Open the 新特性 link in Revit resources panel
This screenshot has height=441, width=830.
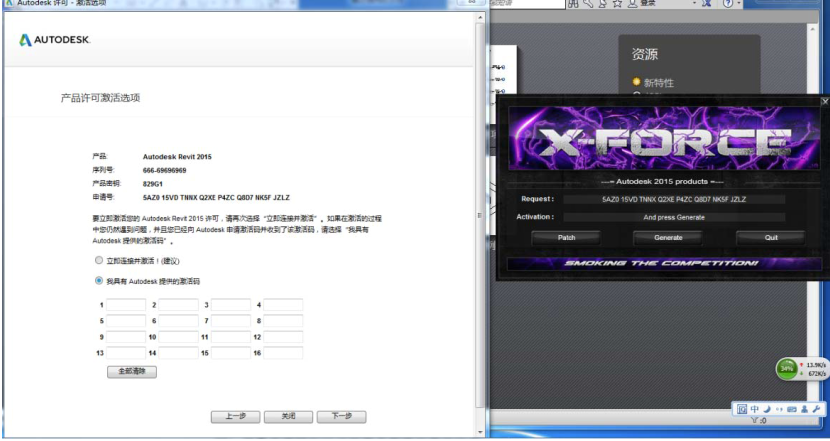tap(658, 83)
